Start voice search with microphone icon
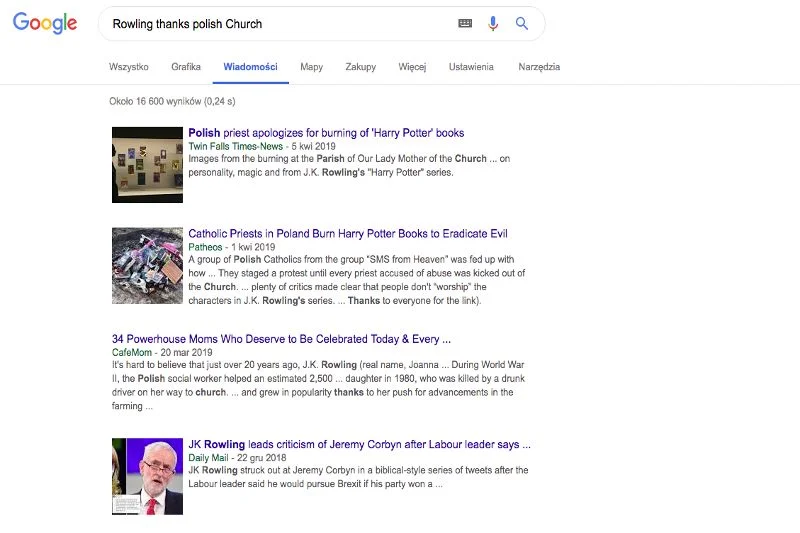The width and height of the screenshot is (800, 533). coord(493,23)
